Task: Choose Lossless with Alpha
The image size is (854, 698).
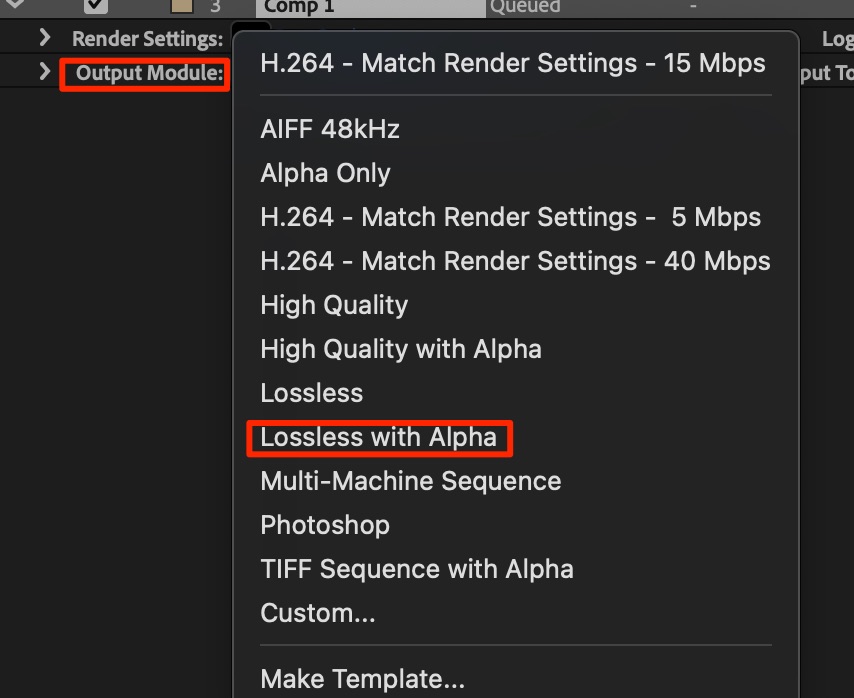Action: point(378,437)
